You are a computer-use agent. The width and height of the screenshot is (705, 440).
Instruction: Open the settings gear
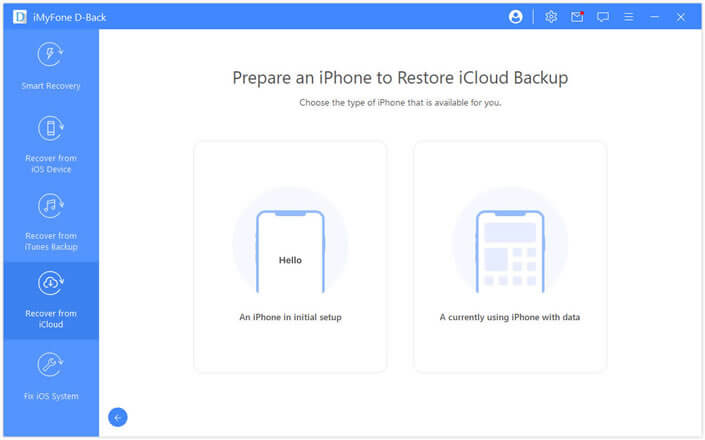click(551, 17)
